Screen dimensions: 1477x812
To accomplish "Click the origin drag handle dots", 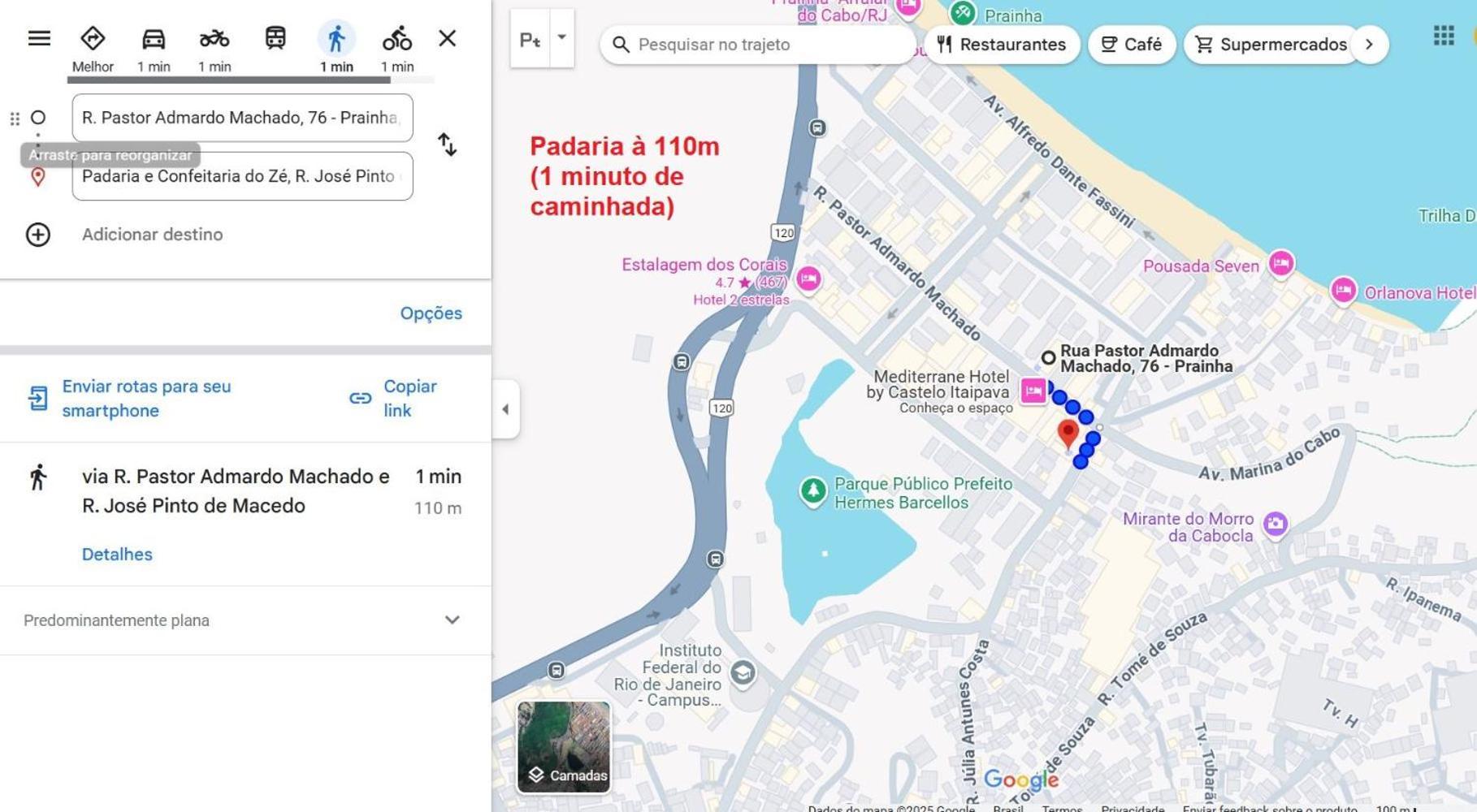I will pos(15,119).
